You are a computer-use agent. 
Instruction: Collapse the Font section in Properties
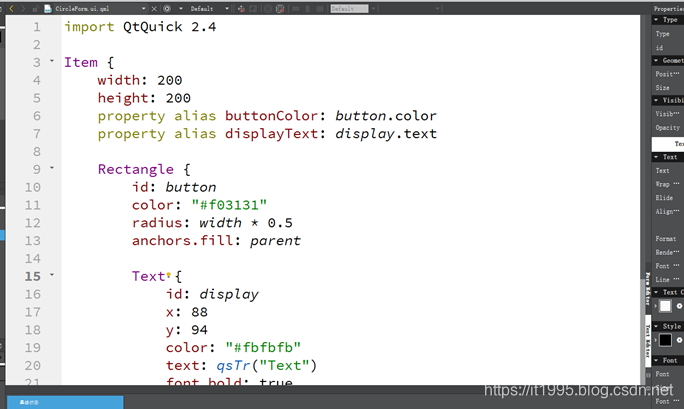pos(656,360)
